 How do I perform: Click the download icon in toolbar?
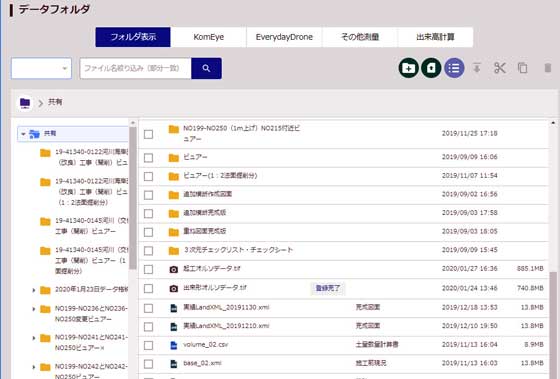click(477, 68)
